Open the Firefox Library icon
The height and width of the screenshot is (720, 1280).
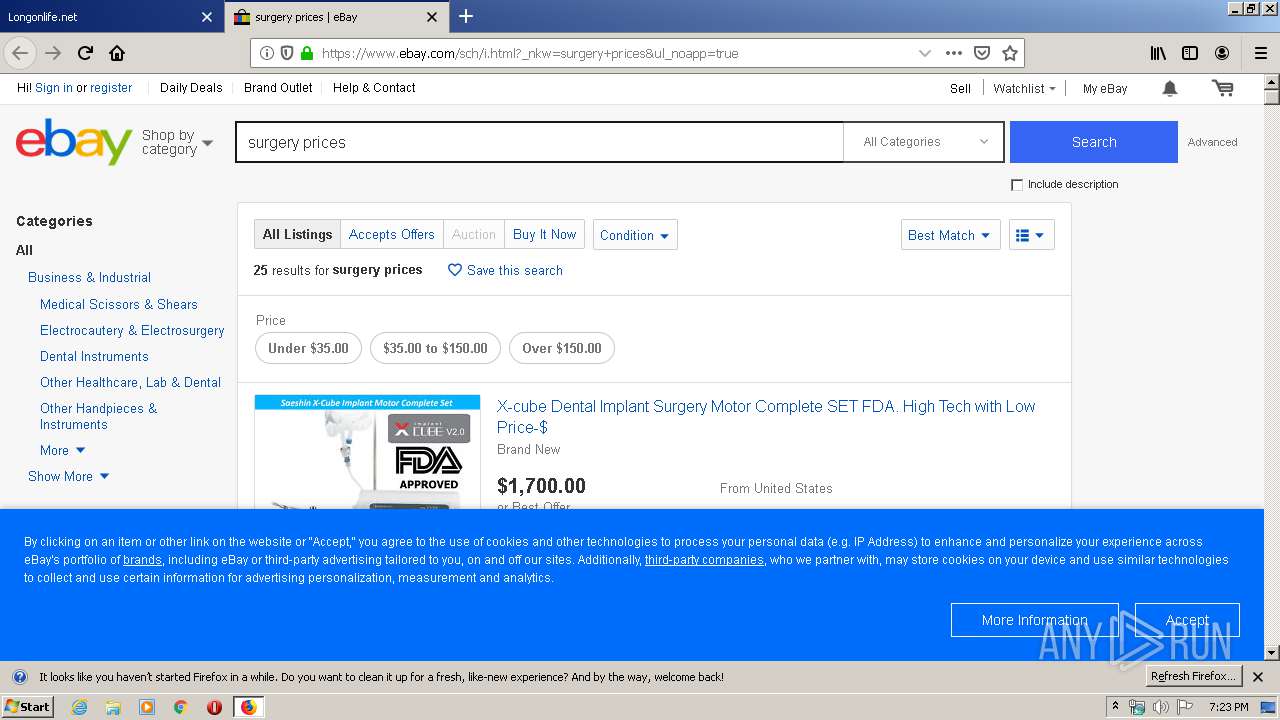(x=1158, y=53)
